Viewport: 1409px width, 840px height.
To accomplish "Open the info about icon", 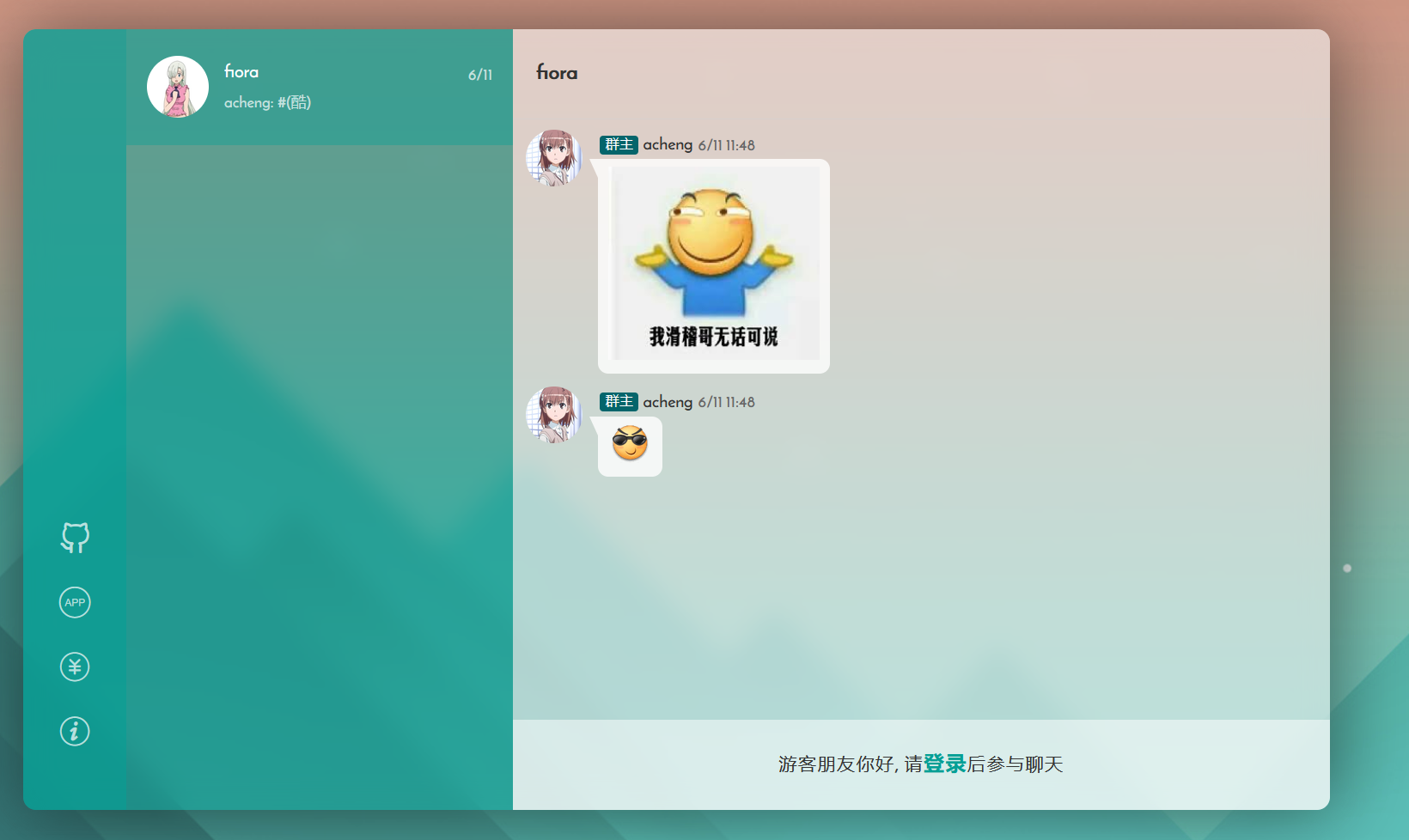I will (x=75, y=731).
